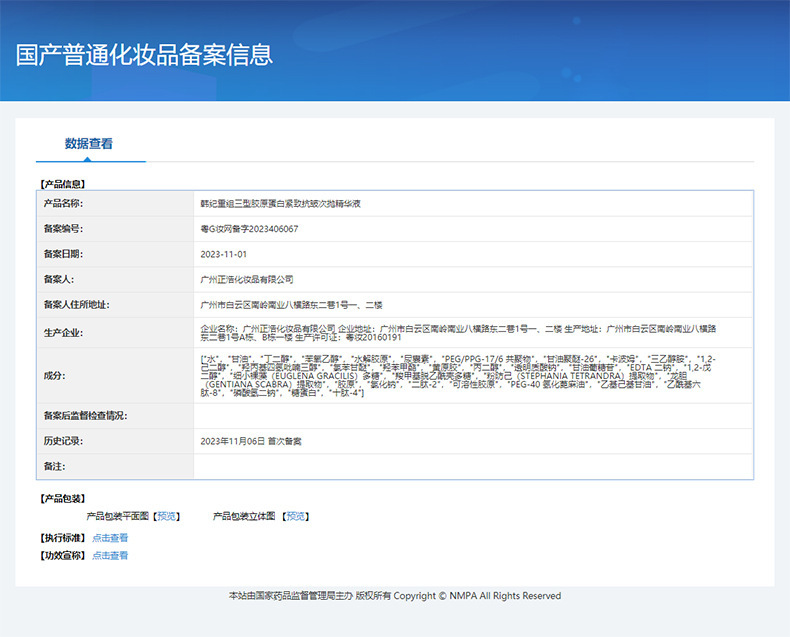Click the 成分 label

point(54,375)
